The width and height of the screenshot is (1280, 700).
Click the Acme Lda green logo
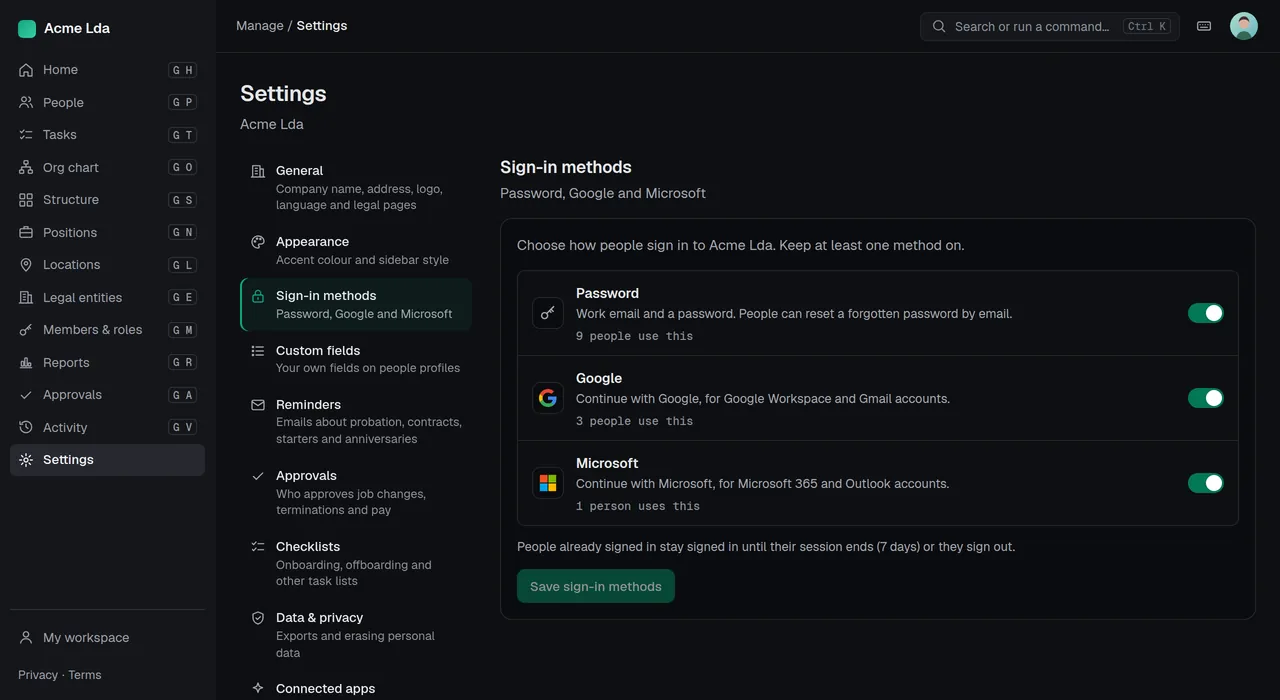[27, 29]
